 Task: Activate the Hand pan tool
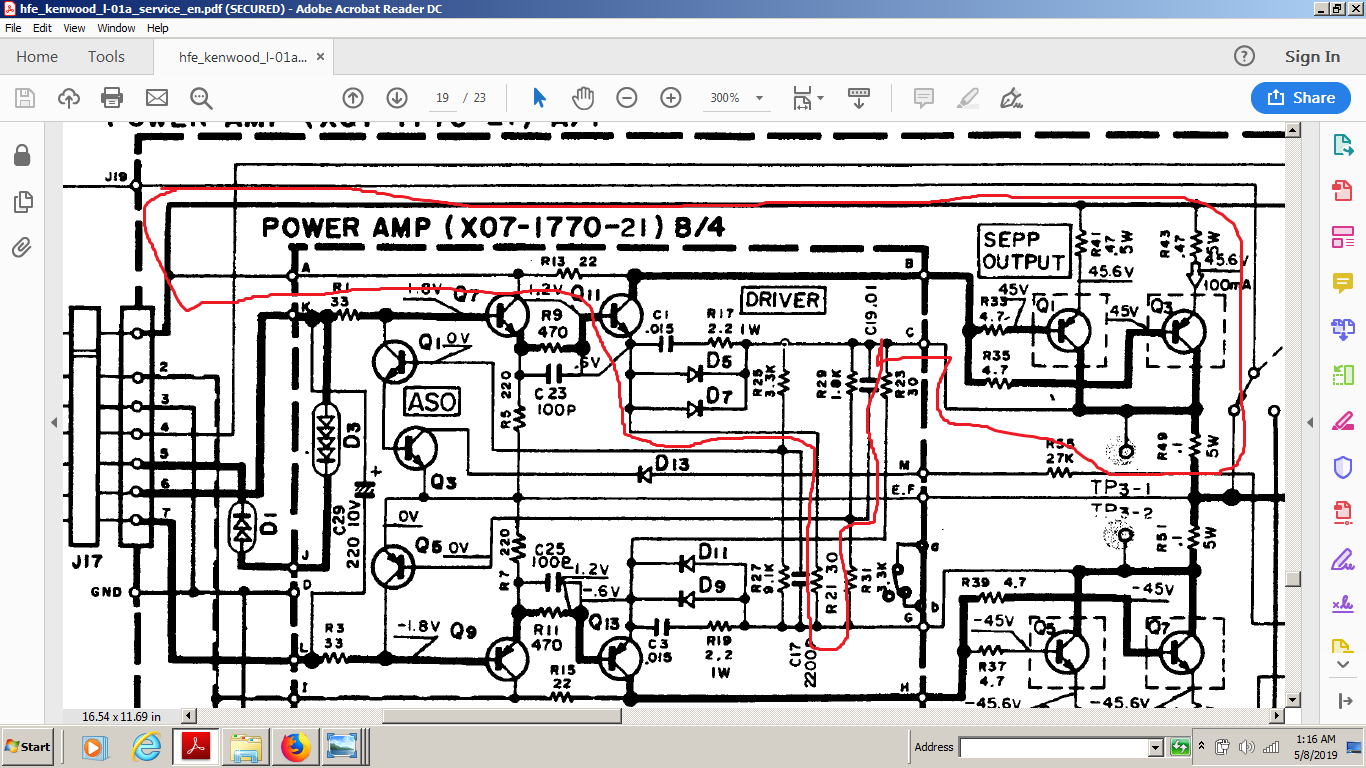[x=583, y=98]
